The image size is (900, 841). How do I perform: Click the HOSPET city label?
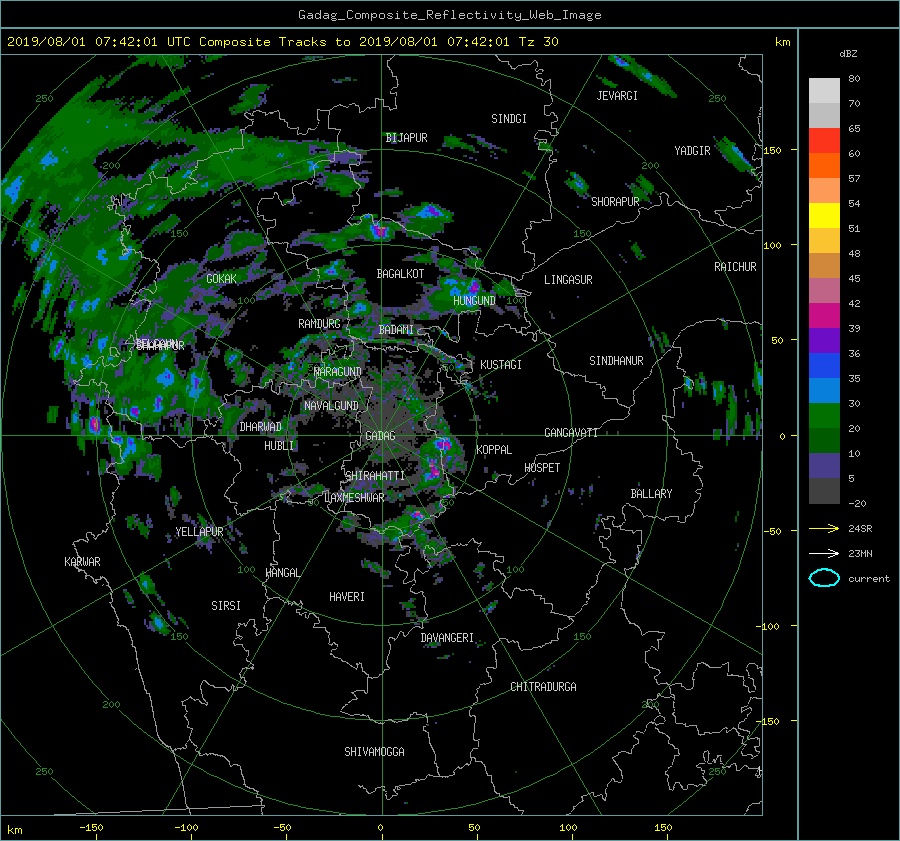[542, 468]
